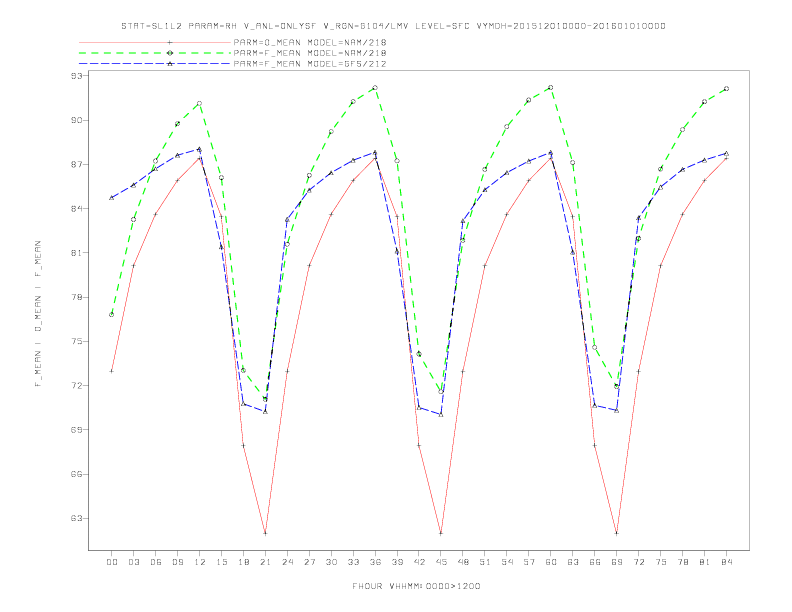Viewport: 792px width, 612px height.
Task: Click x-axis title FHOUR VHHMM:0000>1200
Action: pos(416,586)
